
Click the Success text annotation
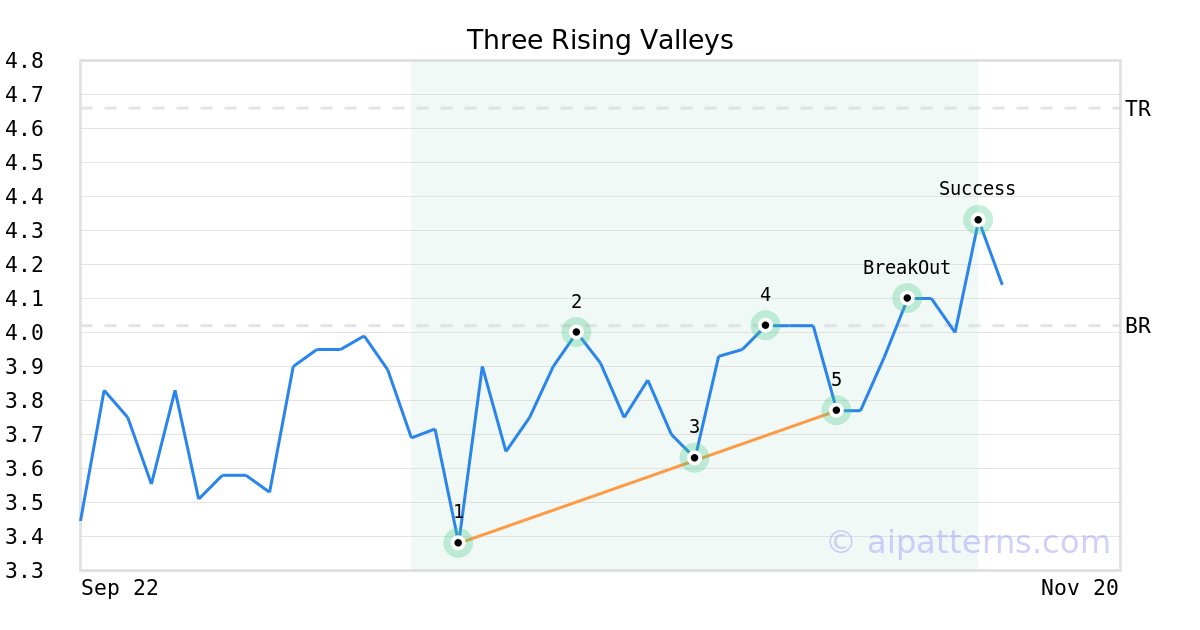click(x=977, y=189)
